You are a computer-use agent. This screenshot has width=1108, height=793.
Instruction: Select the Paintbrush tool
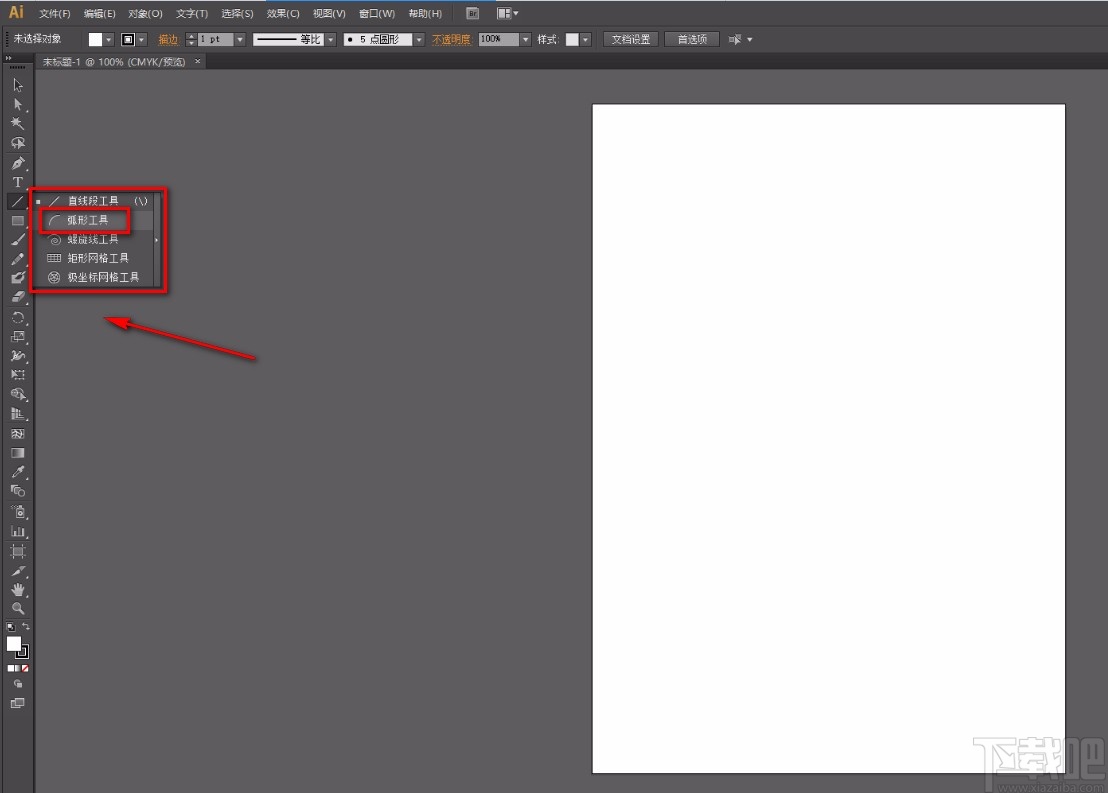click(x=18, y=240)
